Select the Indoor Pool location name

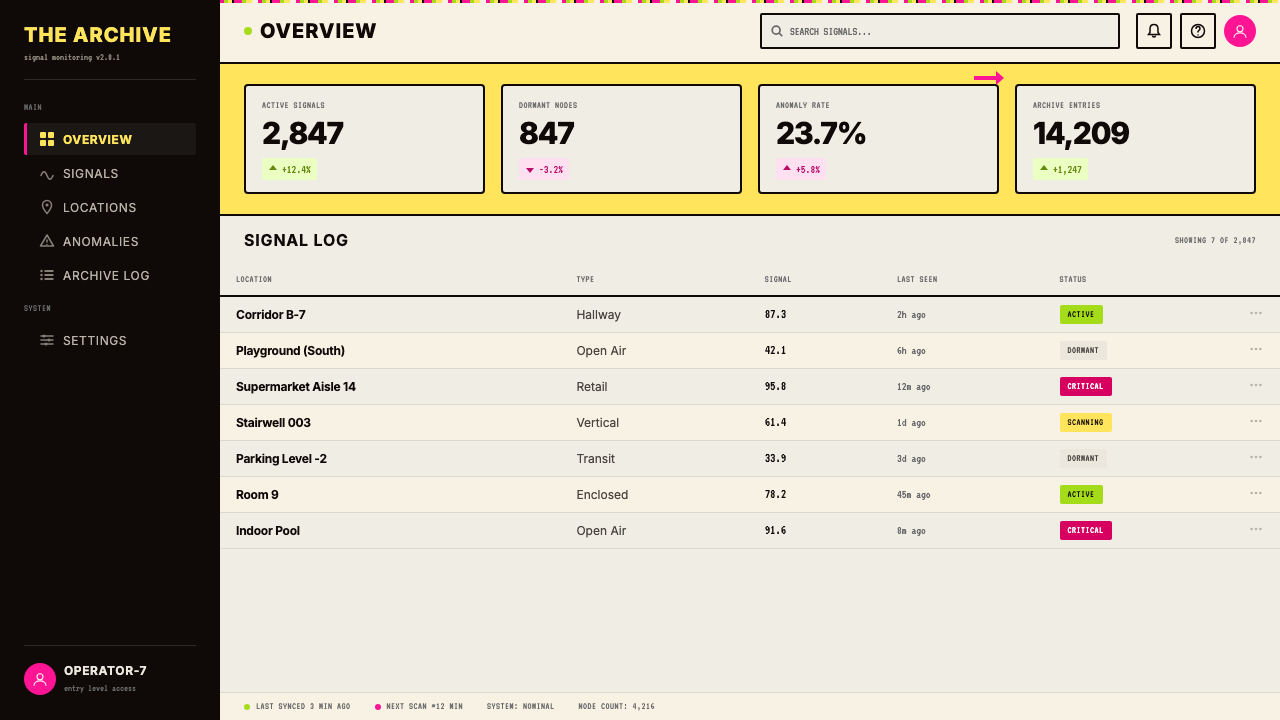pos(268,530)
